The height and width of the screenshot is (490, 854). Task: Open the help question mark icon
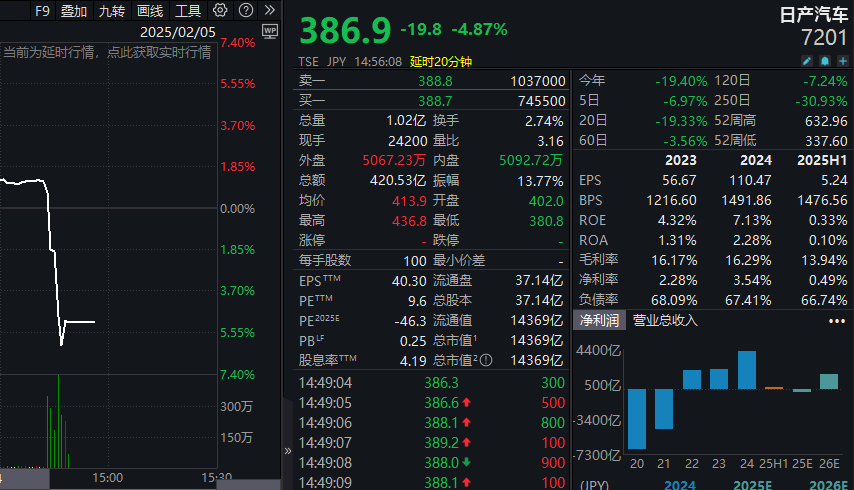246,10
